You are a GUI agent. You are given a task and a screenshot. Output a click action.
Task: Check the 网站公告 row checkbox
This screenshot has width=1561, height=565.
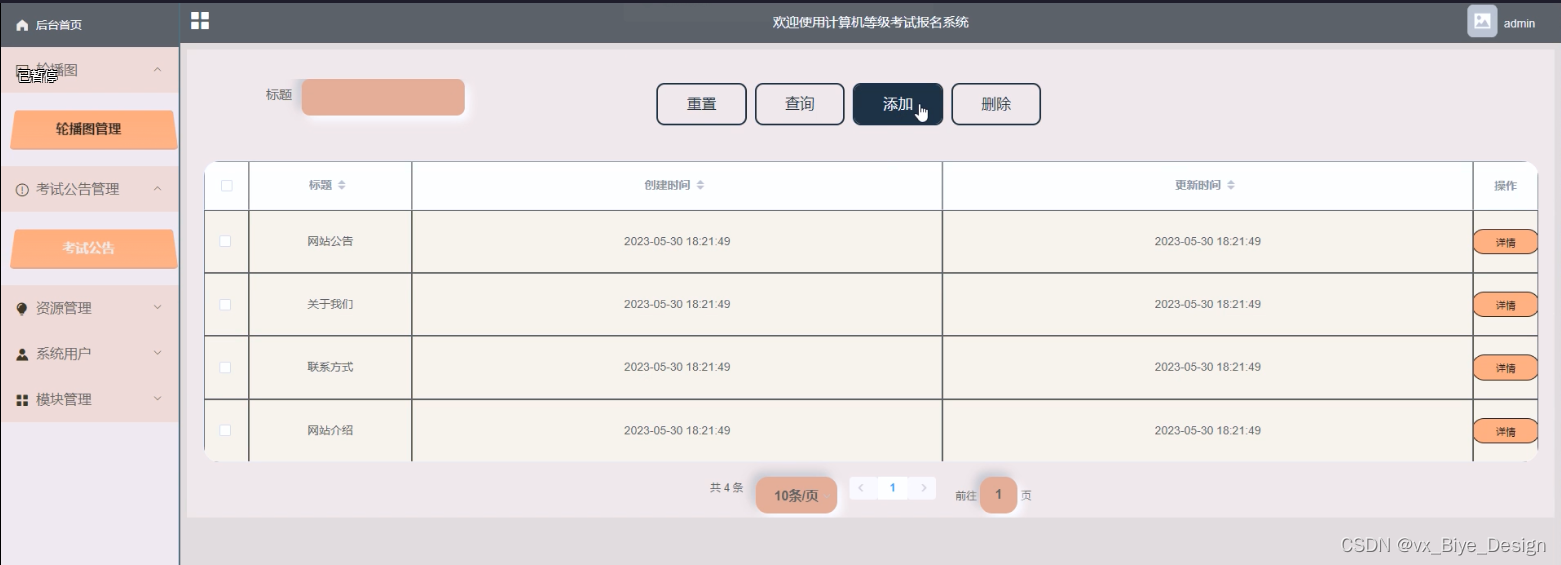[225, 241]
